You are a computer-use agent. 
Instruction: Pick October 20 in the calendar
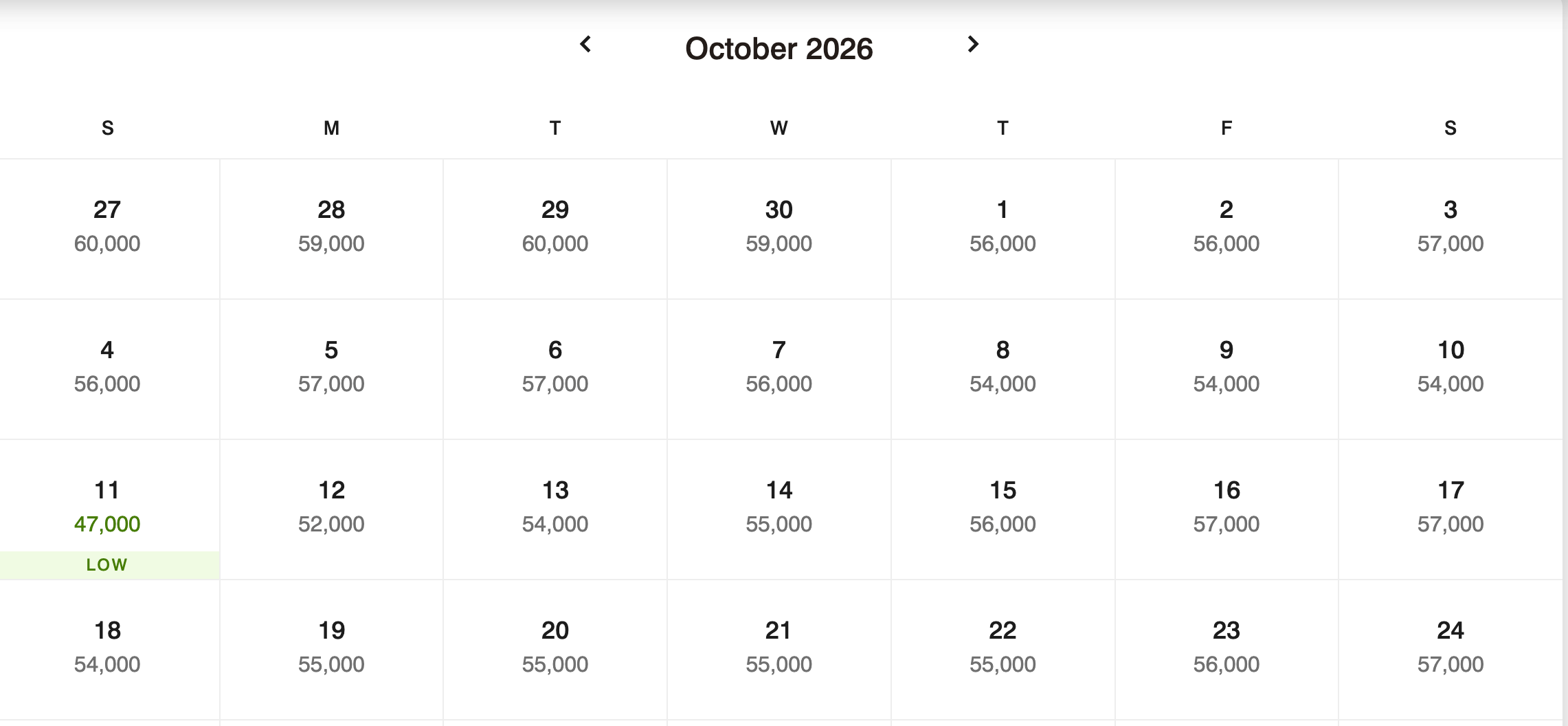click(555, 648)
